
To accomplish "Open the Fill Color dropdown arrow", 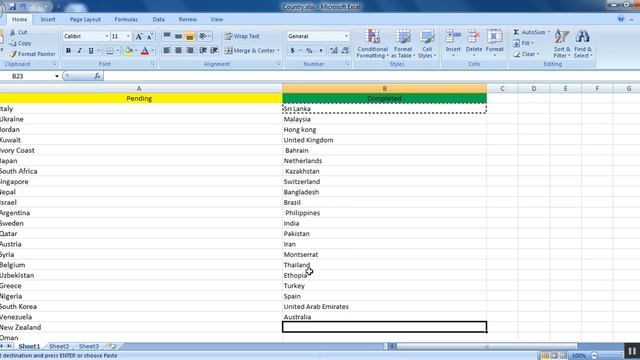I will tap(136, 51).
